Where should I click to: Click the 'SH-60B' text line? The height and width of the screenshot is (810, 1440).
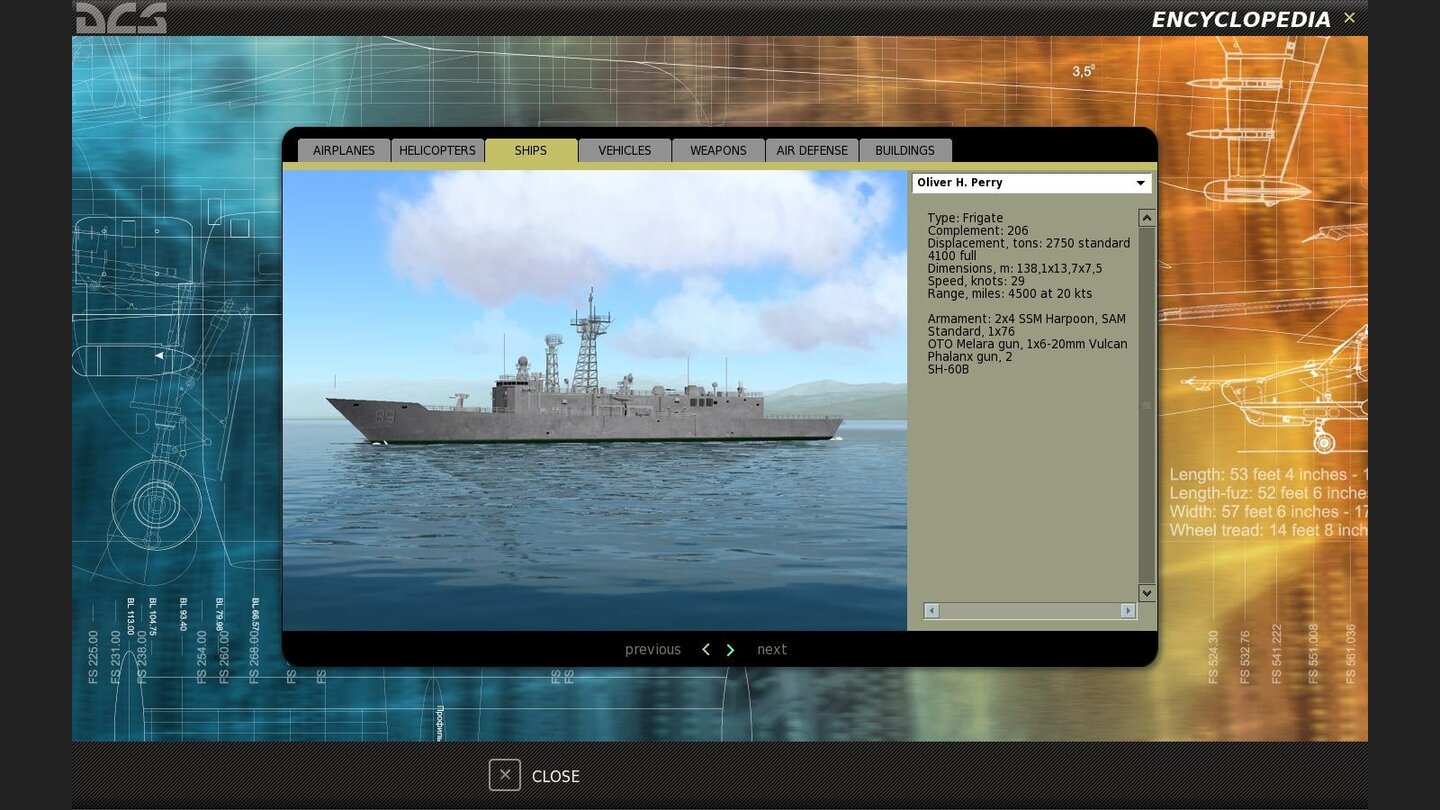[x=948, y=369]
